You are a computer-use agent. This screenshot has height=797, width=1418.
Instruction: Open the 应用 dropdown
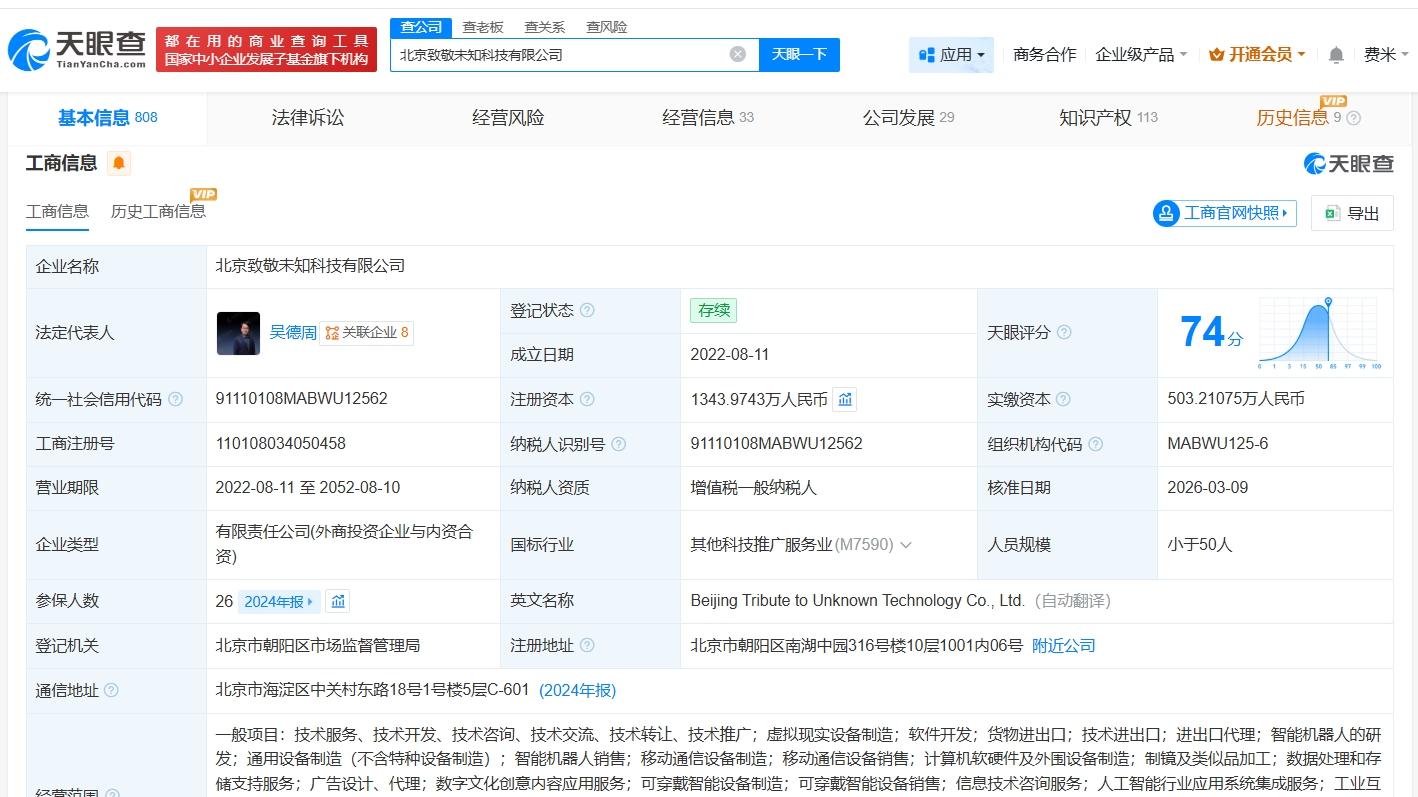(951, 56)
